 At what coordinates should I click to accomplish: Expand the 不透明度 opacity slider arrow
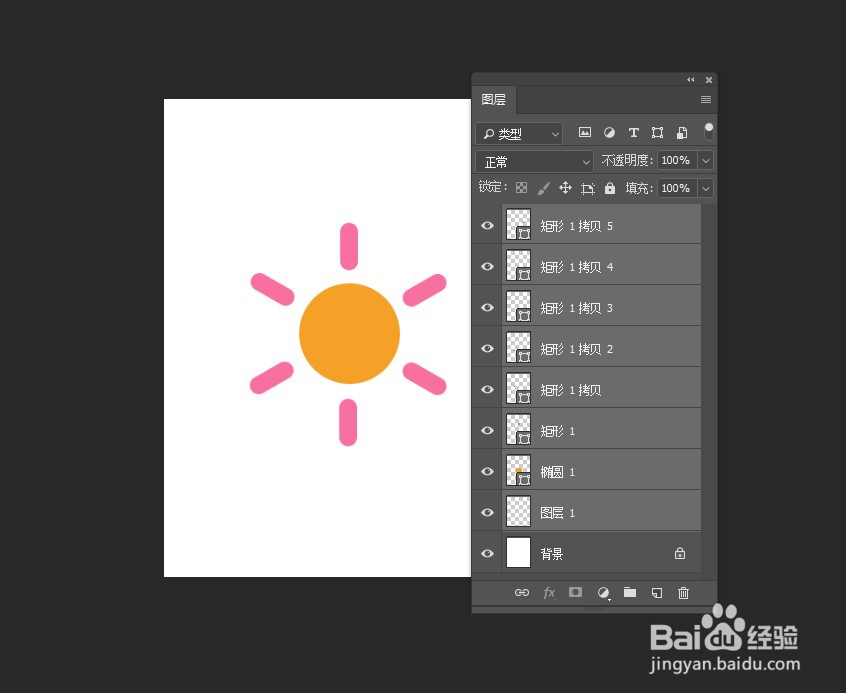coord(706,160)
